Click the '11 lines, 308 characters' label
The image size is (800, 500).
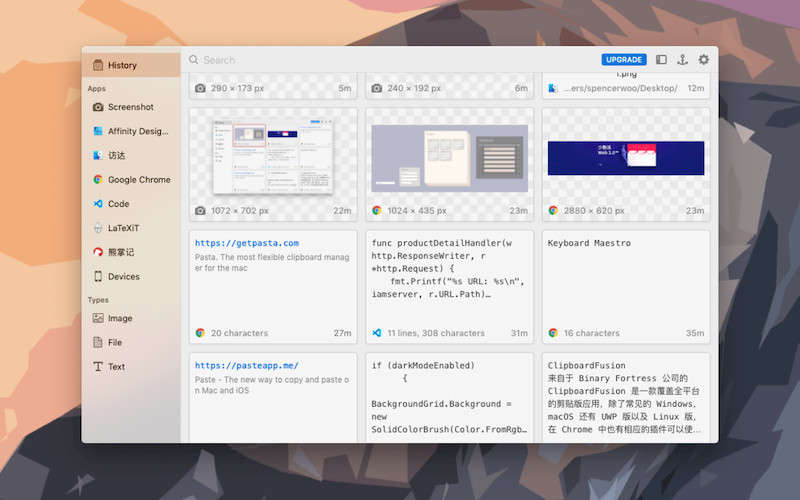[x=436, y=333]
